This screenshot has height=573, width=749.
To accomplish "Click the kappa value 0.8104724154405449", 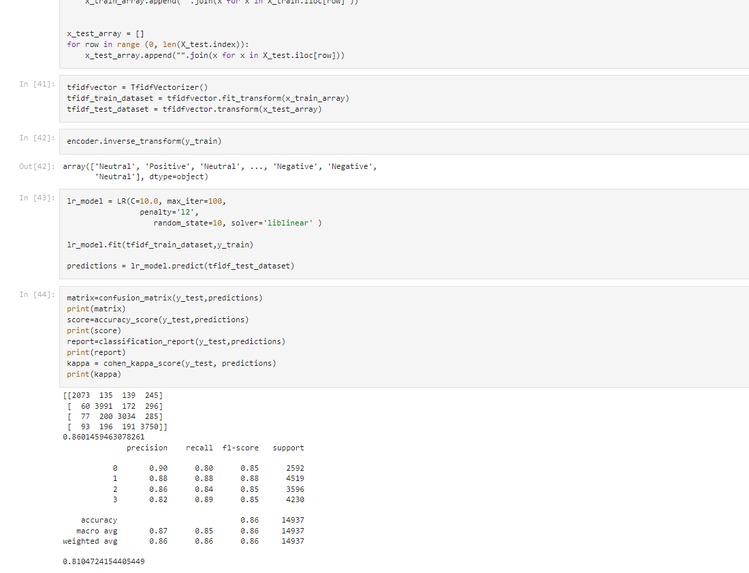I will 104,562.
